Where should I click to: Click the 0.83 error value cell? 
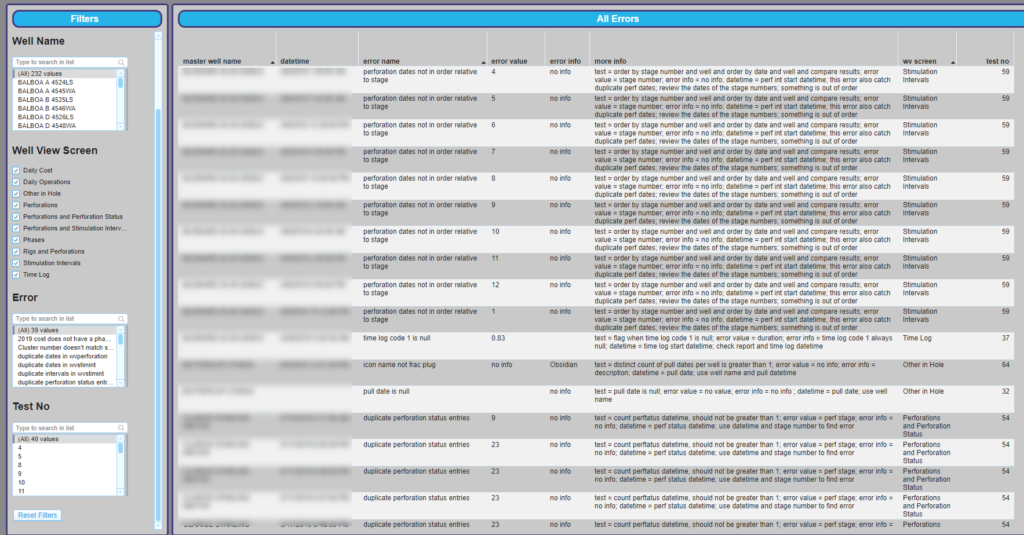point(498,338)
